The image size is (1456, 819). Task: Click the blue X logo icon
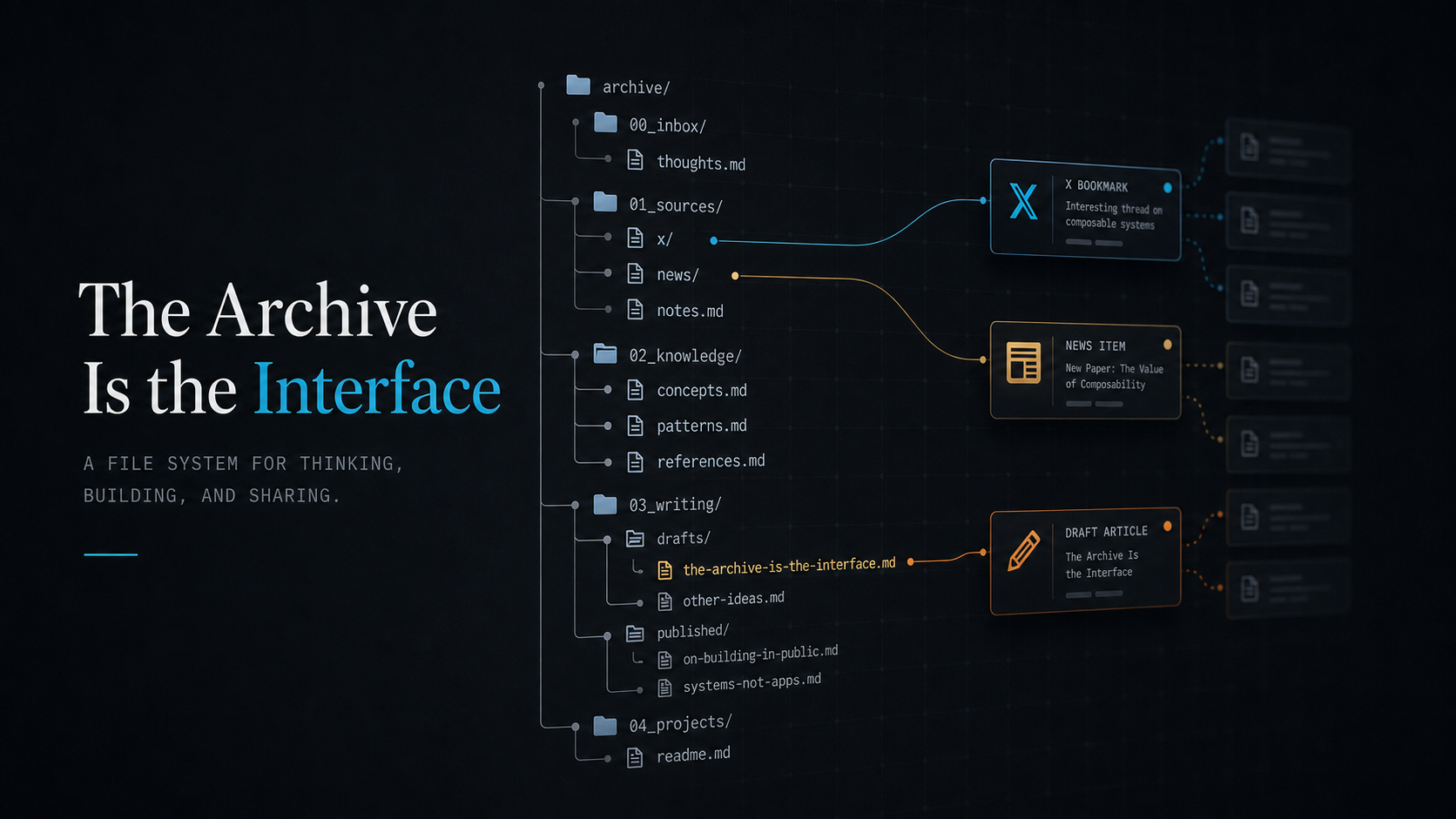(x=1023, y=201)
